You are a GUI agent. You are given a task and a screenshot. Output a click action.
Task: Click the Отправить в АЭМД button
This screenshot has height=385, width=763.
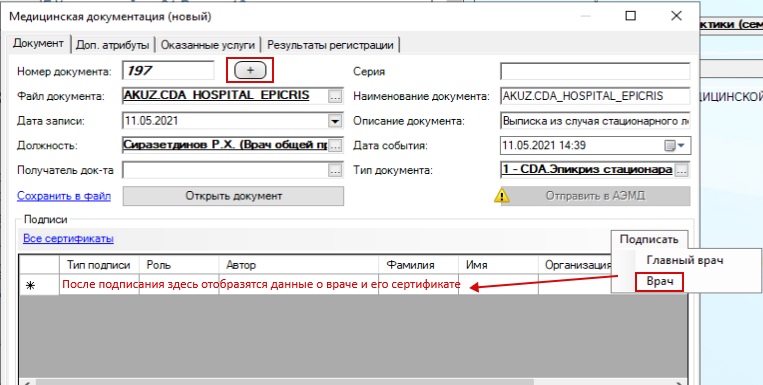(x=595, y=196)
